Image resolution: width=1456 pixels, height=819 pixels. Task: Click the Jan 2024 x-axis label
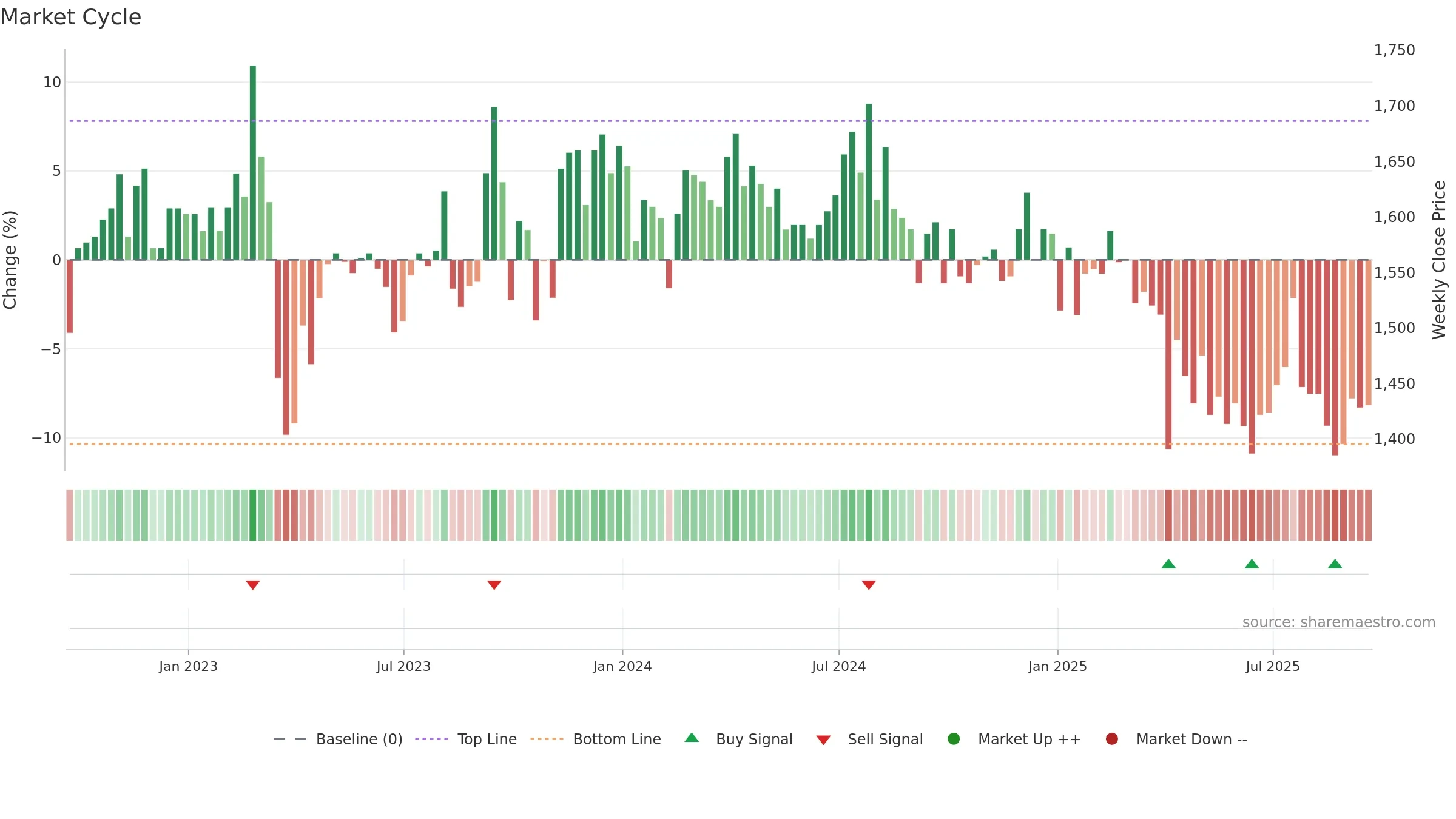pyautogui.click(x=622, y=666)
